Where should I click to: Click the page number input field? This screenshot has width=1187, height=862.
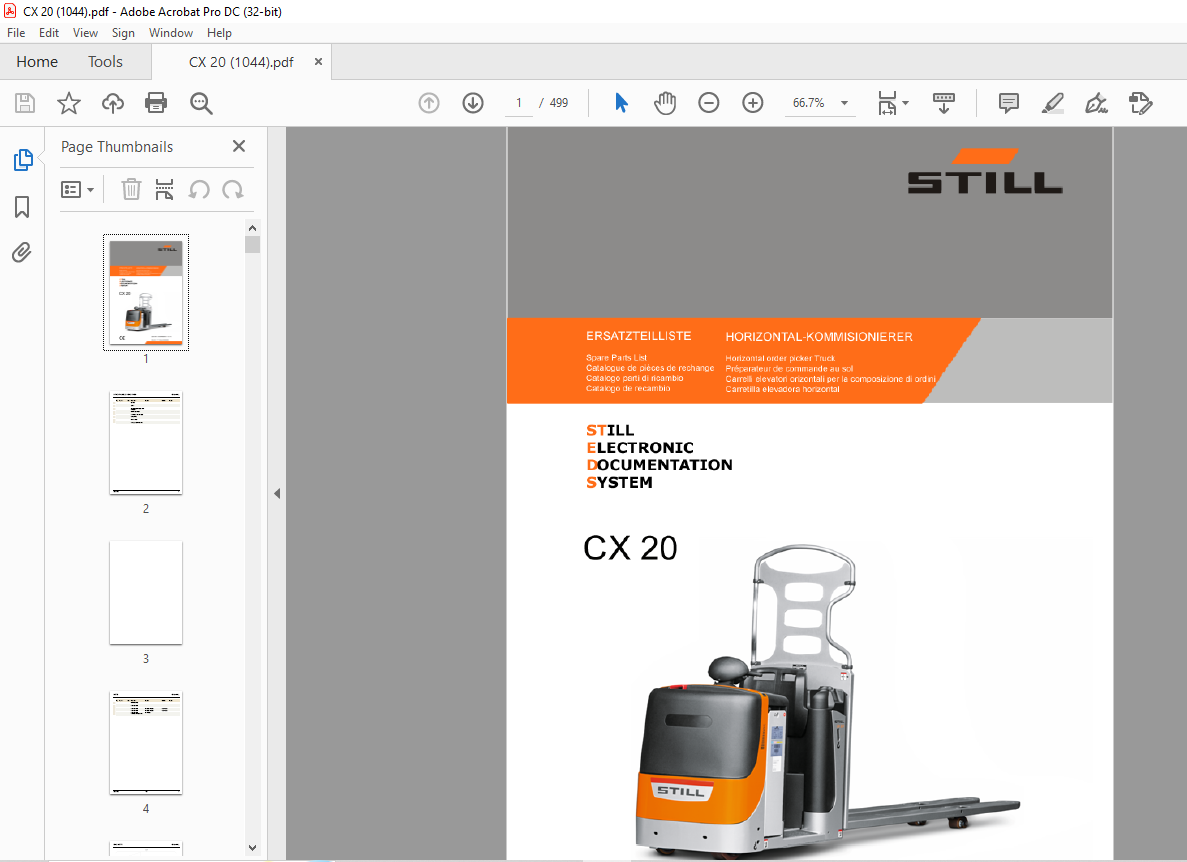[519, 103]
